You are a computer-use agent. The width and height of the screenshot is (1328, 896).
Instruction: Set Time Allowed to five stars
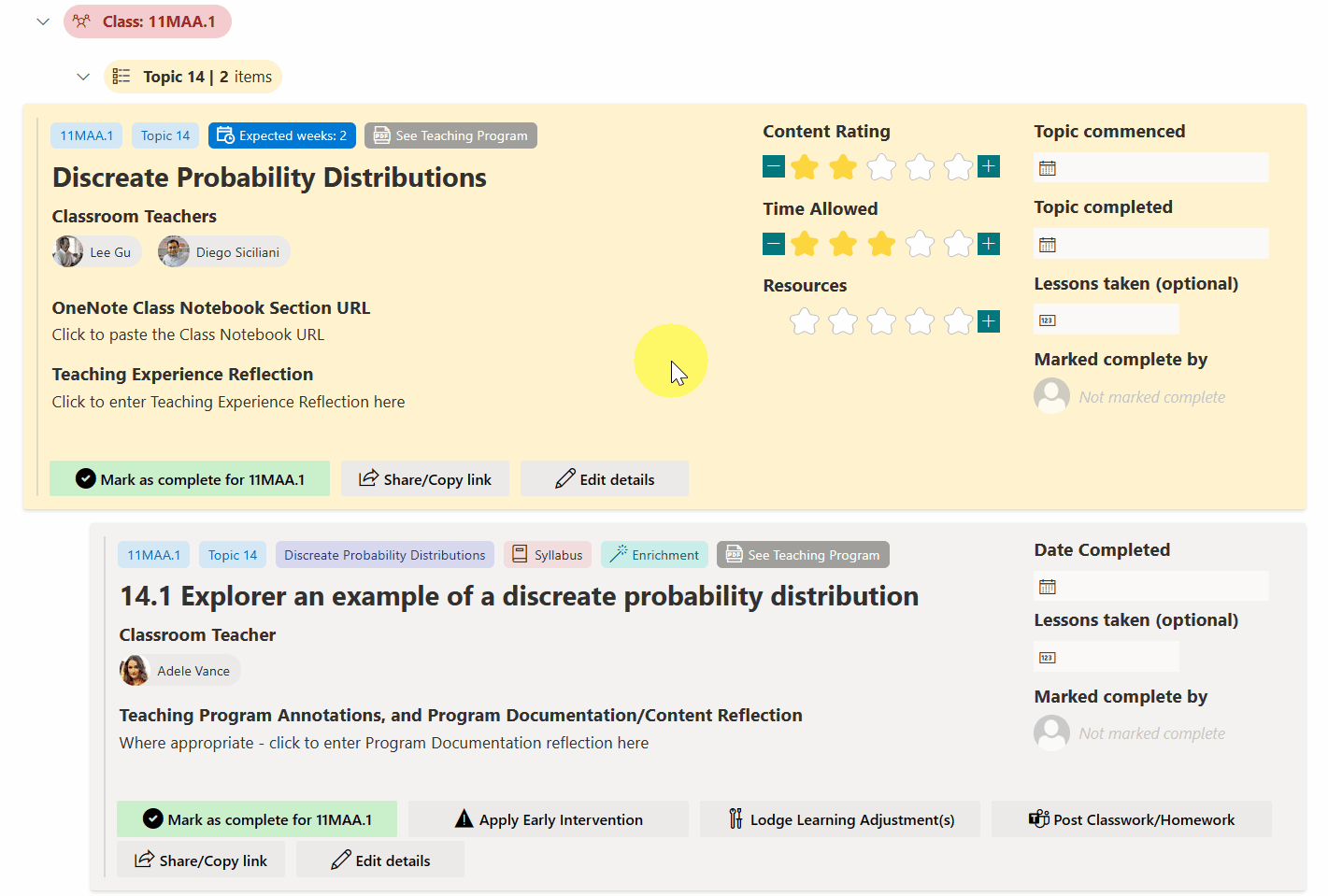pyautogui.click(x=958, y=244)
